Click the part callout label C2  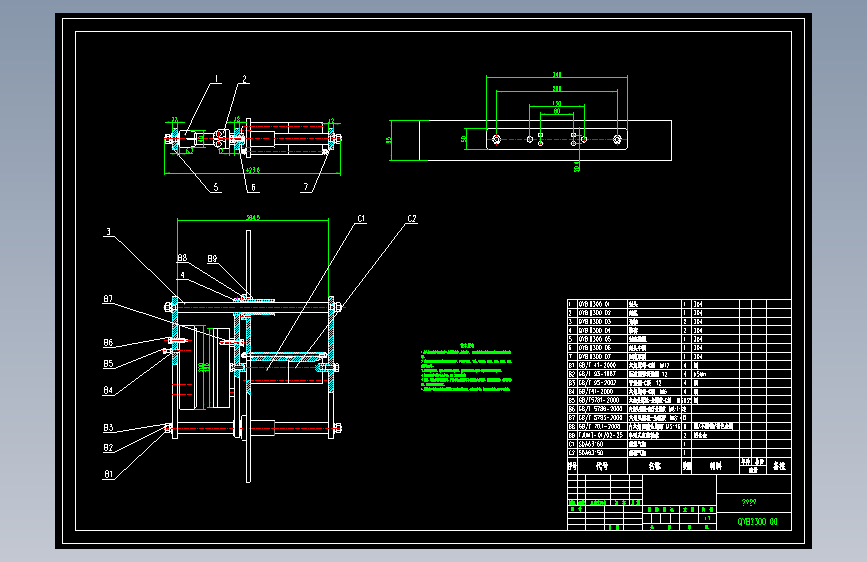coord(412,218)
